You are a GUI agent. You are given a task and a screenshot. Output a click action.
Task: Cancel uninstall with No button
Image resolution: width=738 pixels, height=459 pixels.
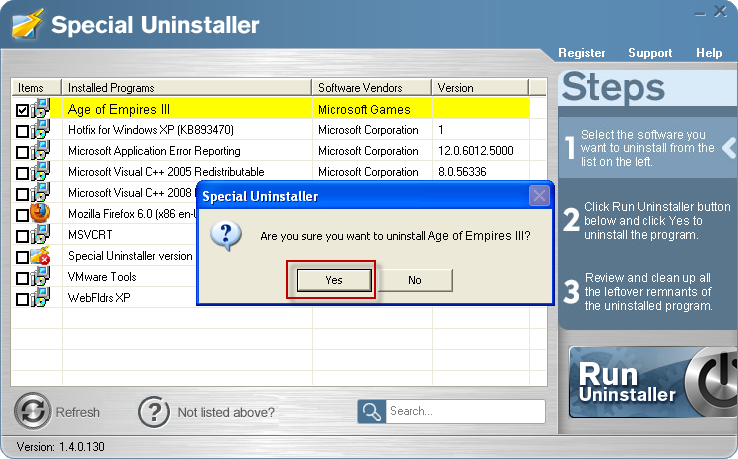point(415,280)
